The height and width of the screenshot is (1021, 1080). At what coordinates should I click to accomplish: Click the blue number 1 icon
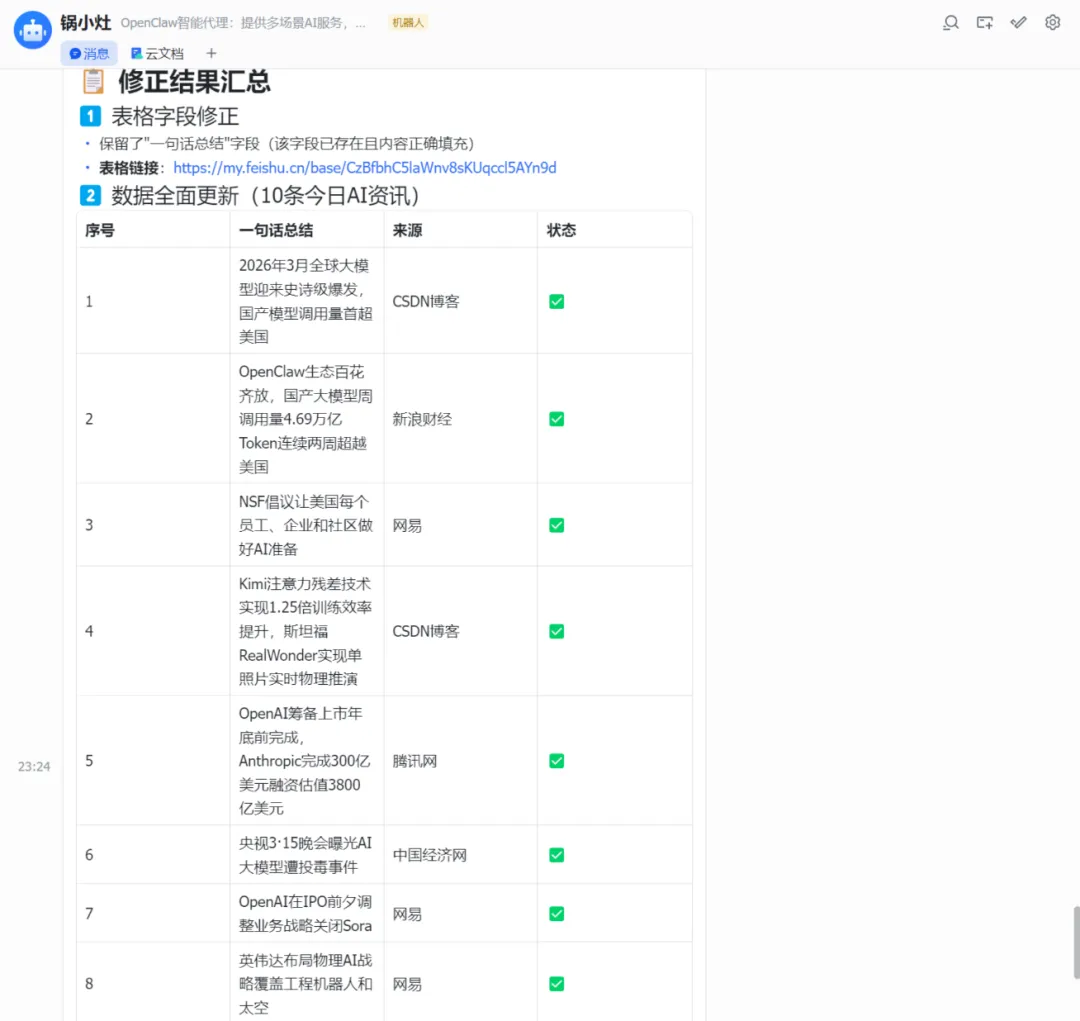click(90, 116)
